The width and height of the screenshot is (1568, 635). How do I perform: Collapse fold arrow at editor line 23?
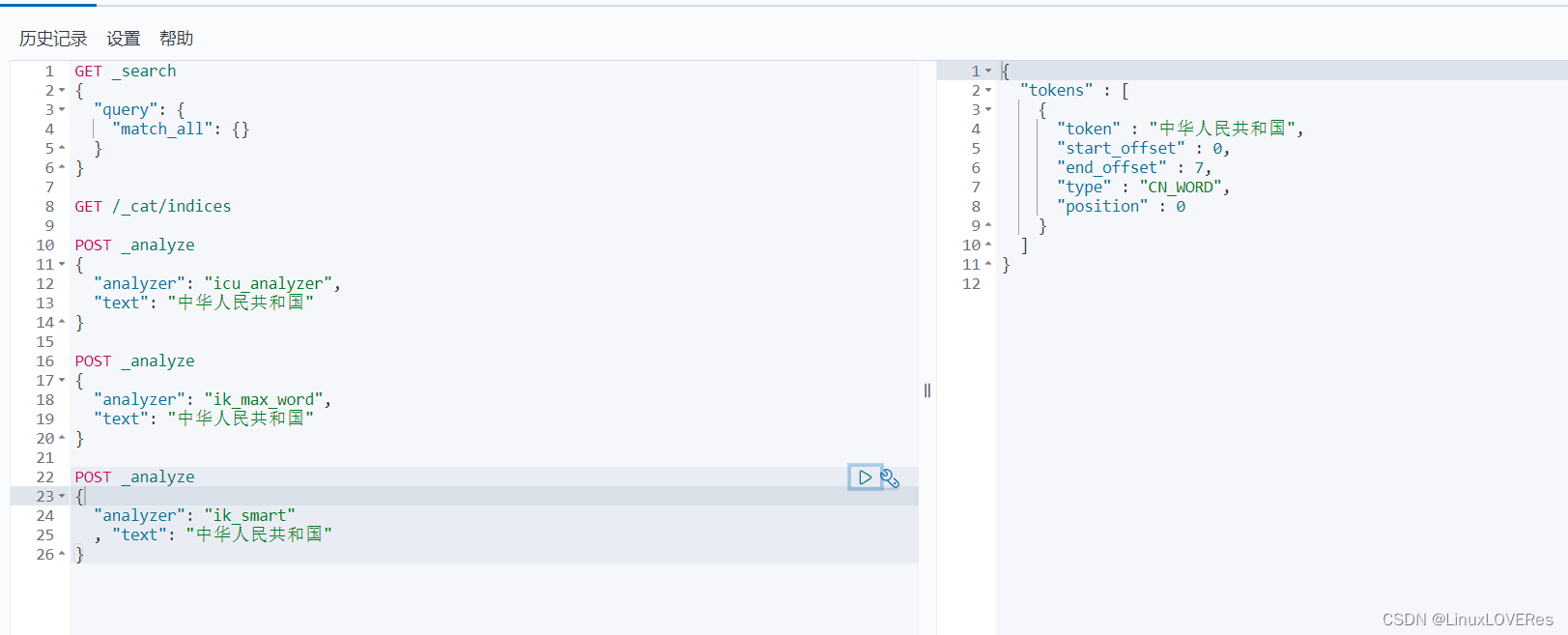pos(62,497)
